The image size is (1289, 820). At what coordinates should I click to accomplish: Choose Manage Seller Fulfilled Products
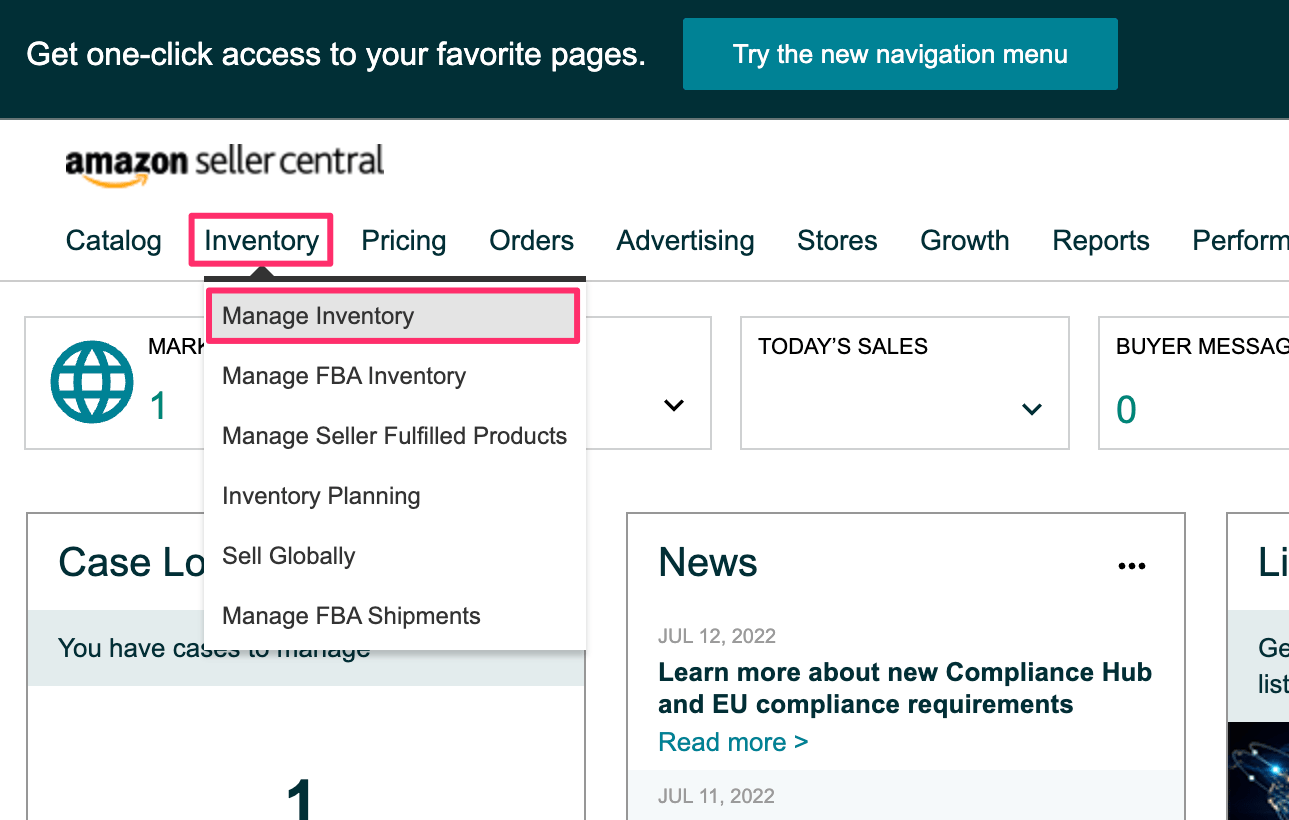click(395, 435)
